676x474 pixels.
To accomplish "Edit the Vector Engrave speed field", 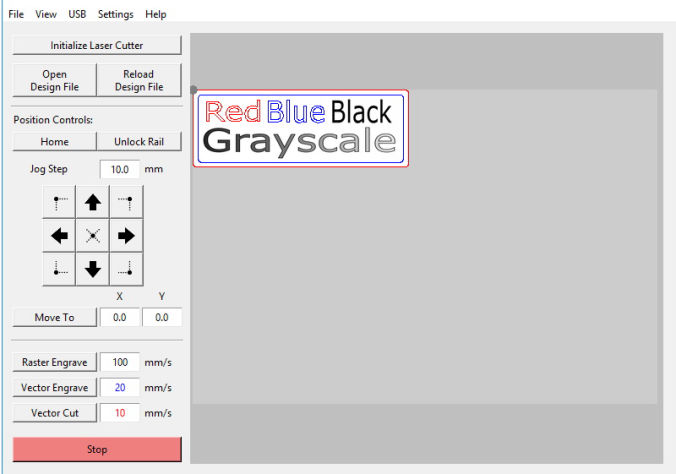I will [119, 388].
